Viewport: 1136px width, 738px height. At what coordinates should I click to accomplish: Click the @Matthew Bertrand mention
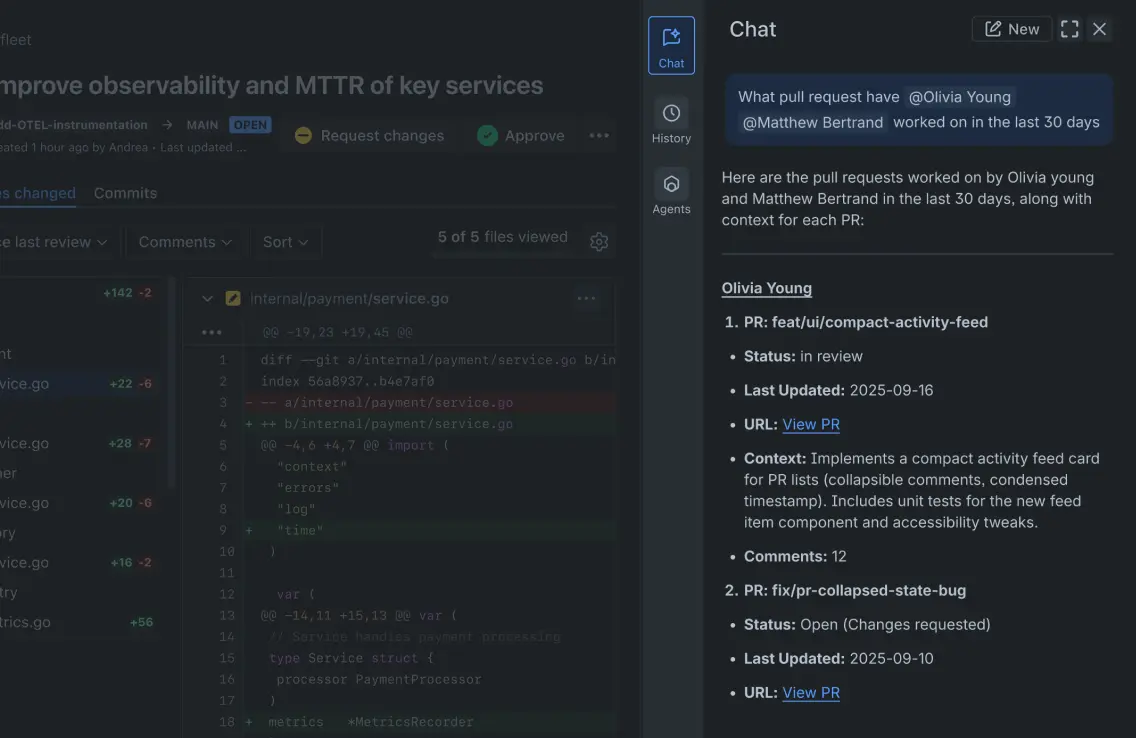[813, 122]
